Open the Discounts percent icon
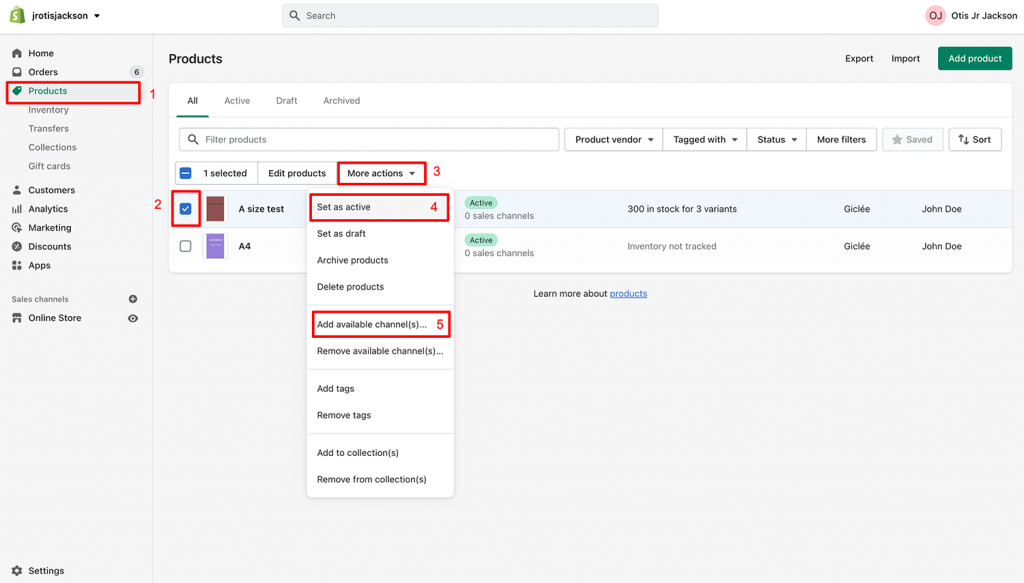The height and width of the screenshot is (583, 1024). coord(17,246)
